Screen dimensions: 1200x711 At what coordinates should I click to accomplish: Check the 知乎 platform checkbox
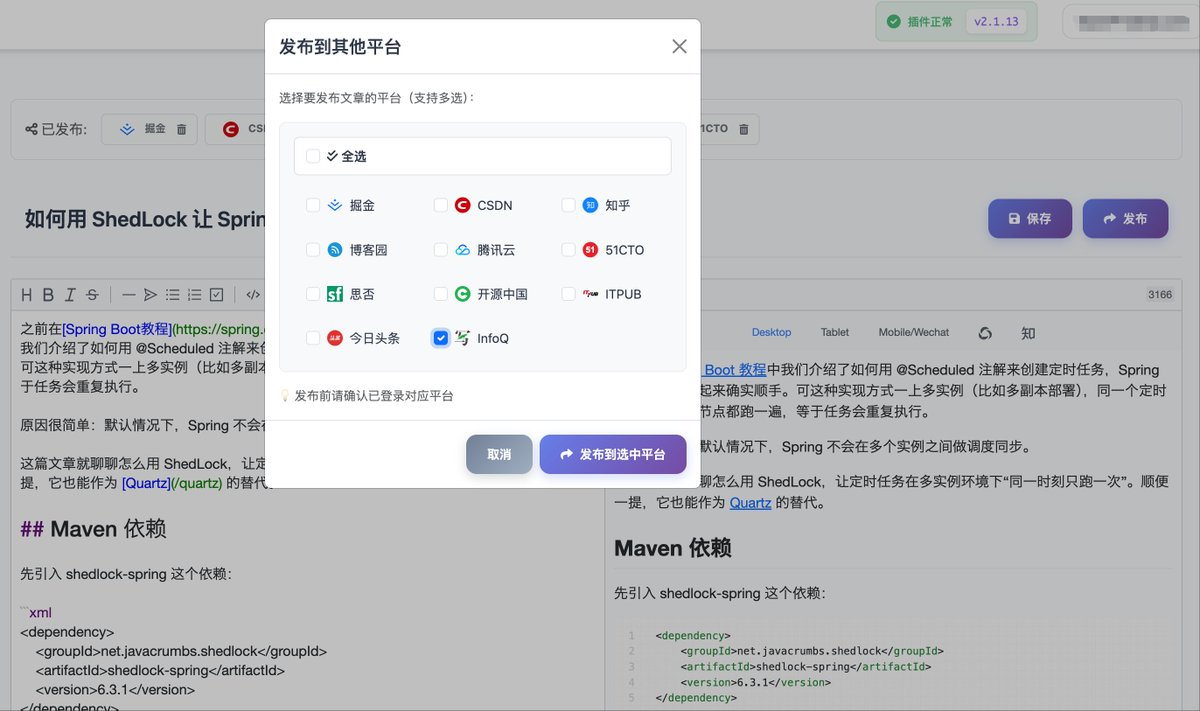pyautogui.click(x=568, y=205)
